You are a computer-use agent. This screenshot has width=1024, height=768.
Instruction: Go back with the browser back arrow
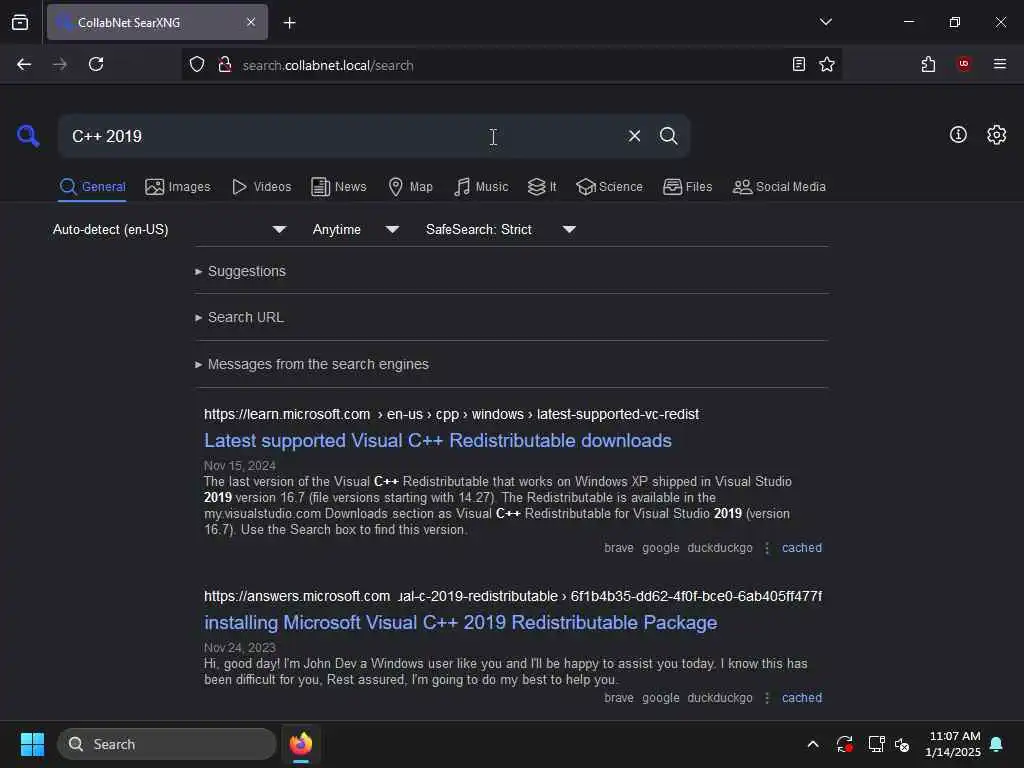tap(24, 64)
